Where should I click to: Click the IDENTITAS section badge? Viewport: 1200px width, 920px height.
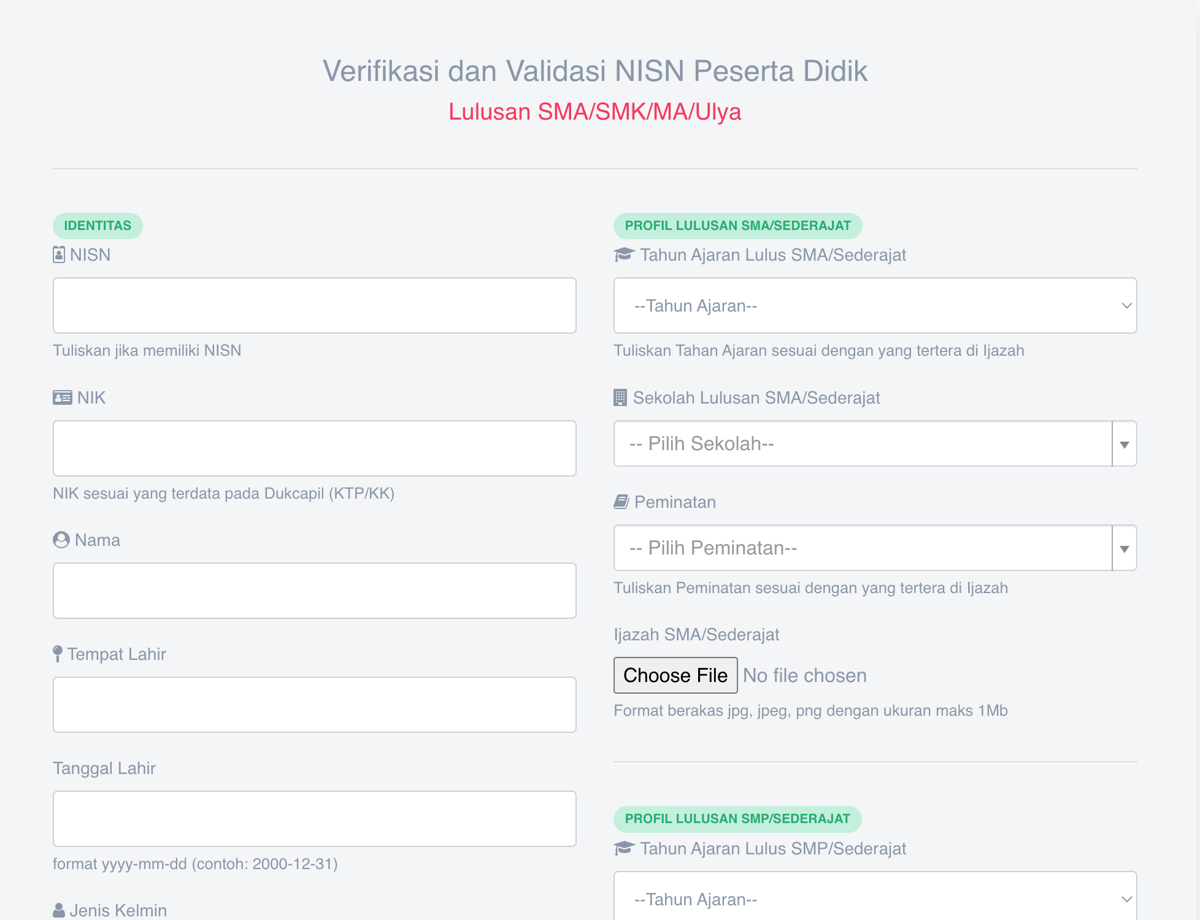[x=97, y=225]
